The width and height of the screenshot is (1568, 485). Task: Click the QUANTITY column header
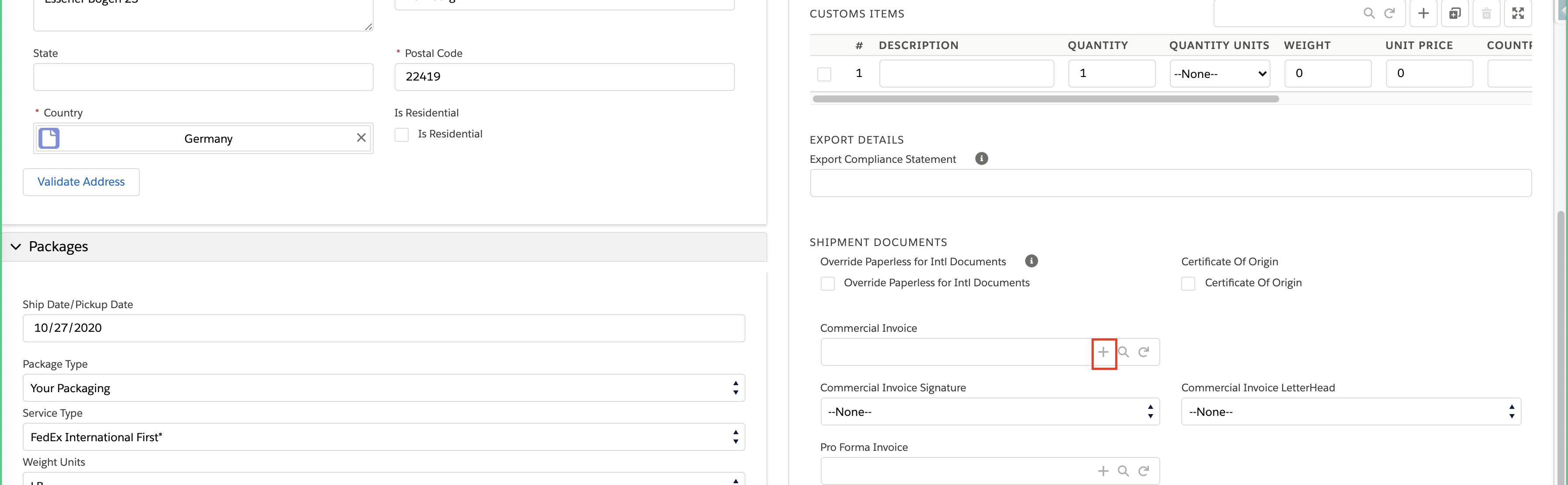[1098, 45]
